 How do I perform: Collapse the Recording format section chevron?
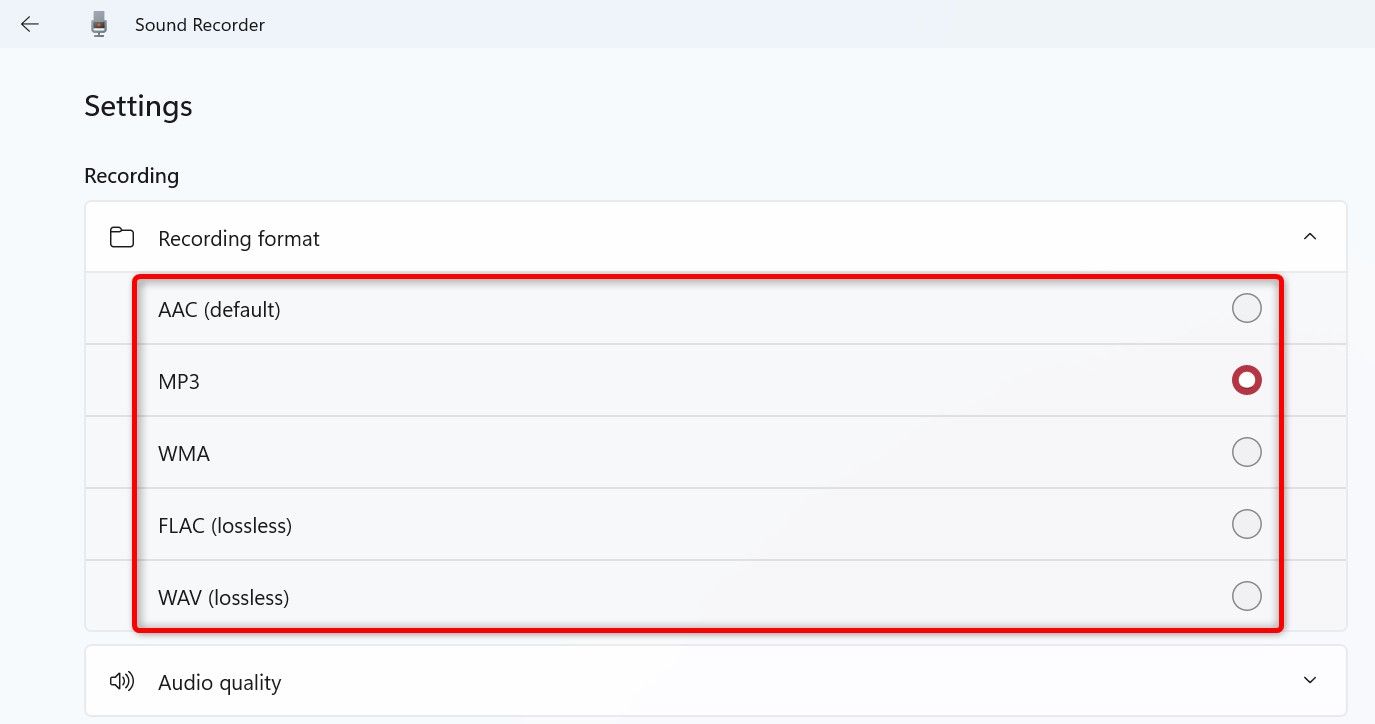coord(1310,237)
